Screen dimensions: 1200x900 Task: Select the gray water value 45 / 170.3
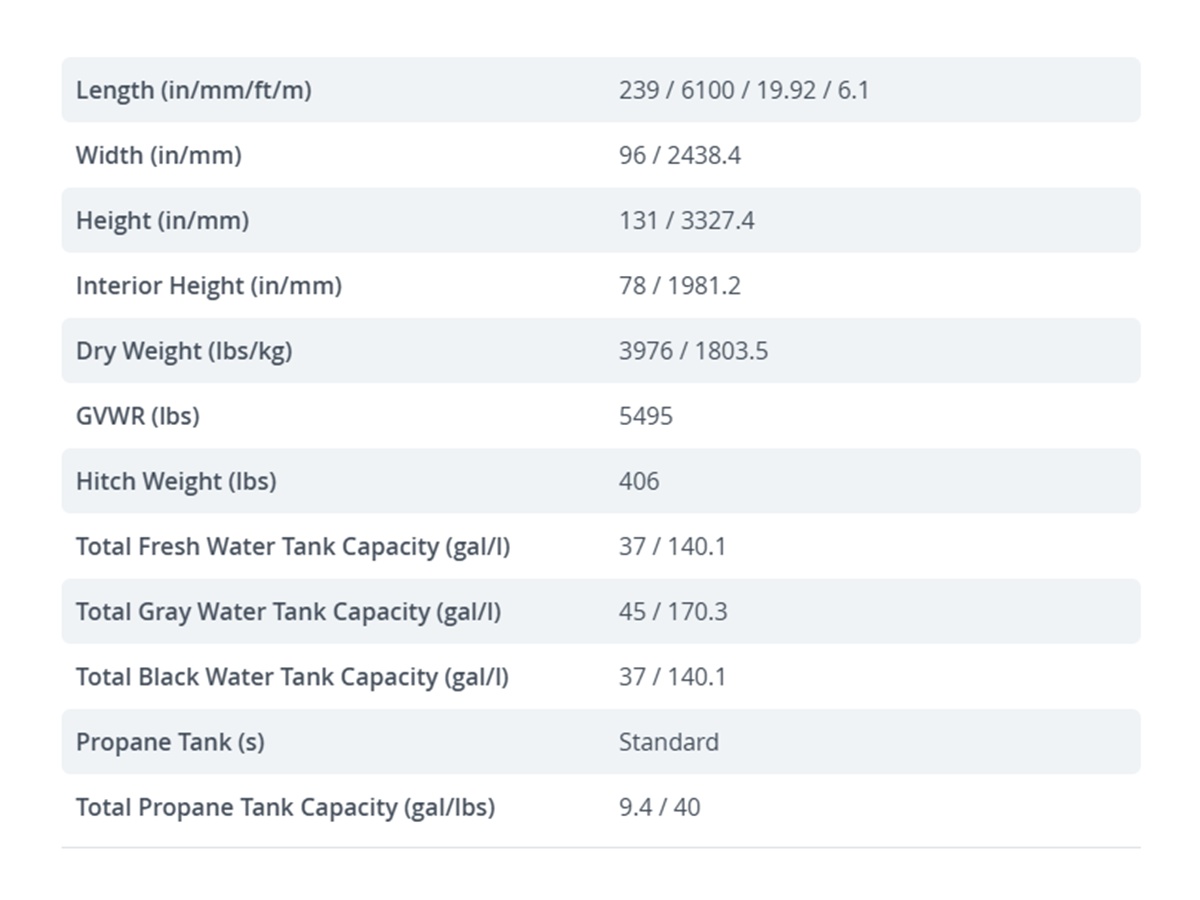click(673, 611)
